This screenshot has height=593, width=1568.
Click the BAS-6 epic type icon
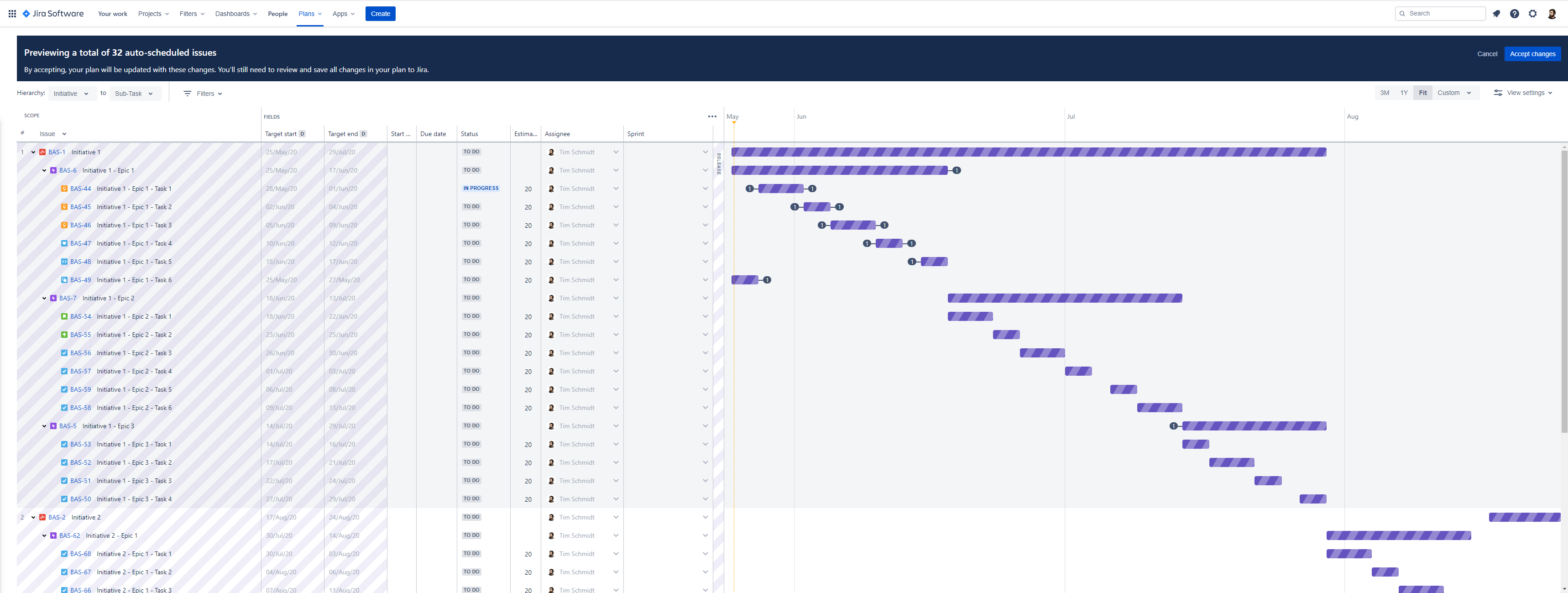click(53, 170)
